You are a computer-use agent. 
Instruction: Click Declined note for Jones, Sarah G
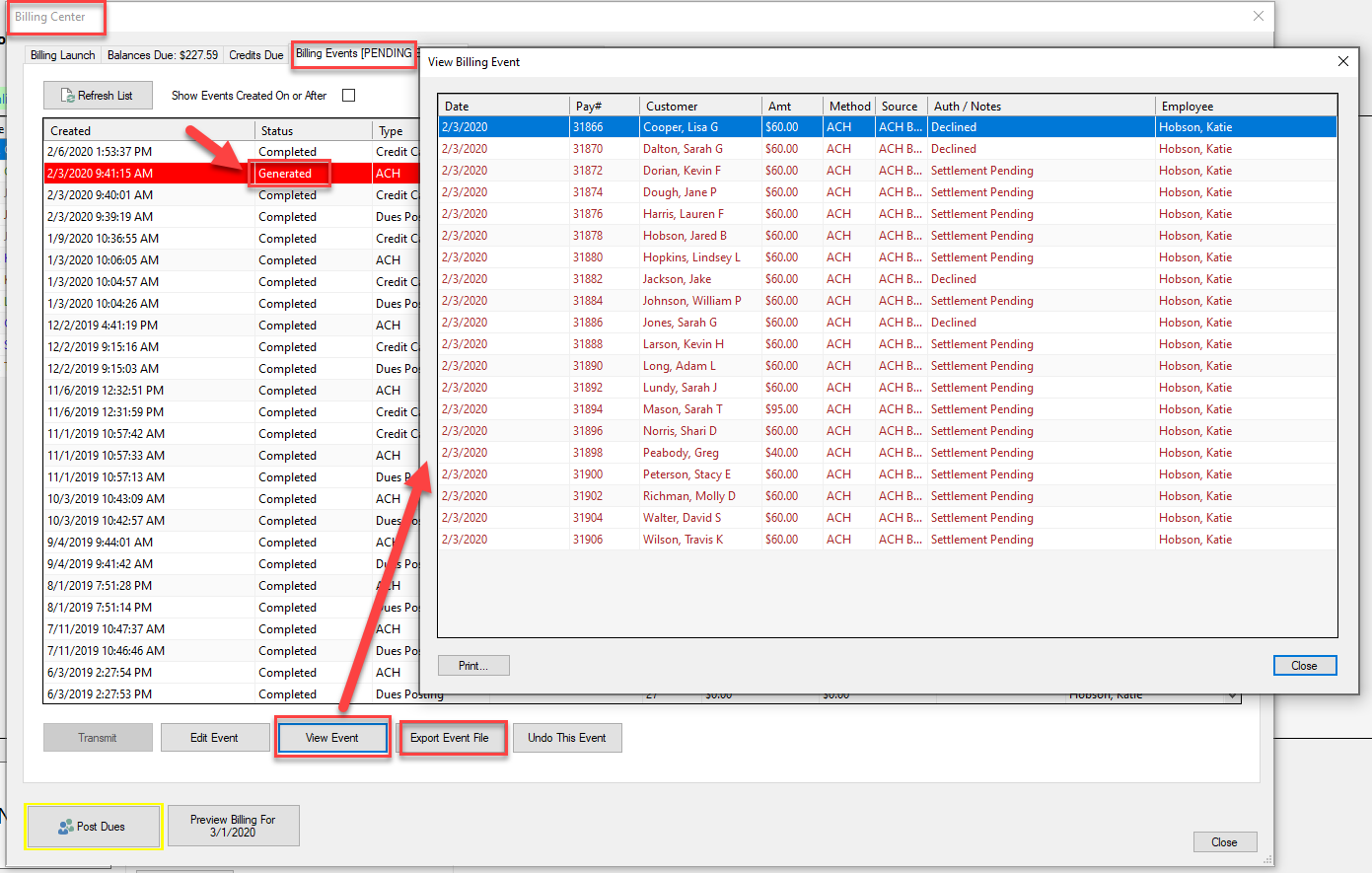954,323
